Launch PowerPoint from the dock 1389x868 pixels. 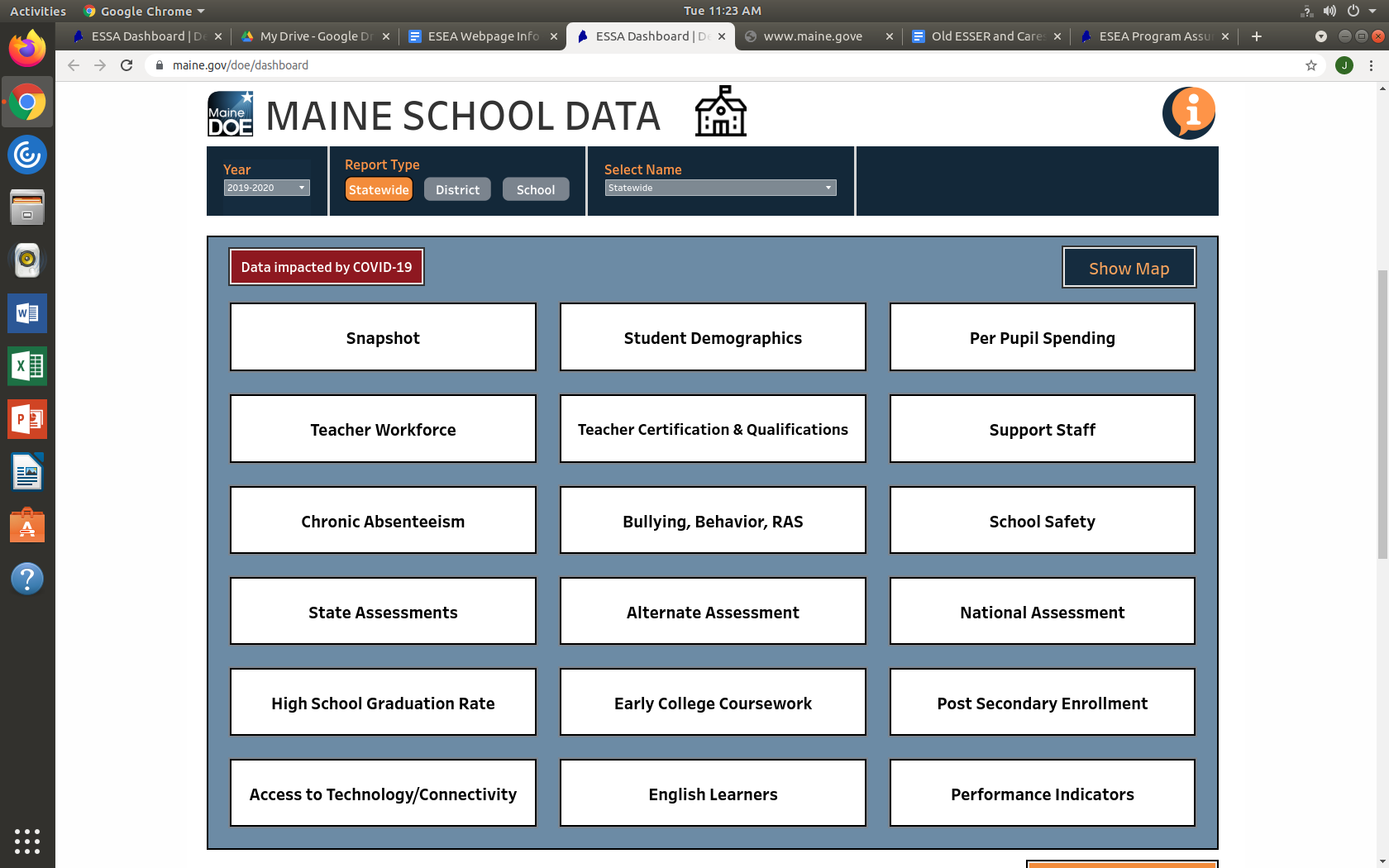27,419
